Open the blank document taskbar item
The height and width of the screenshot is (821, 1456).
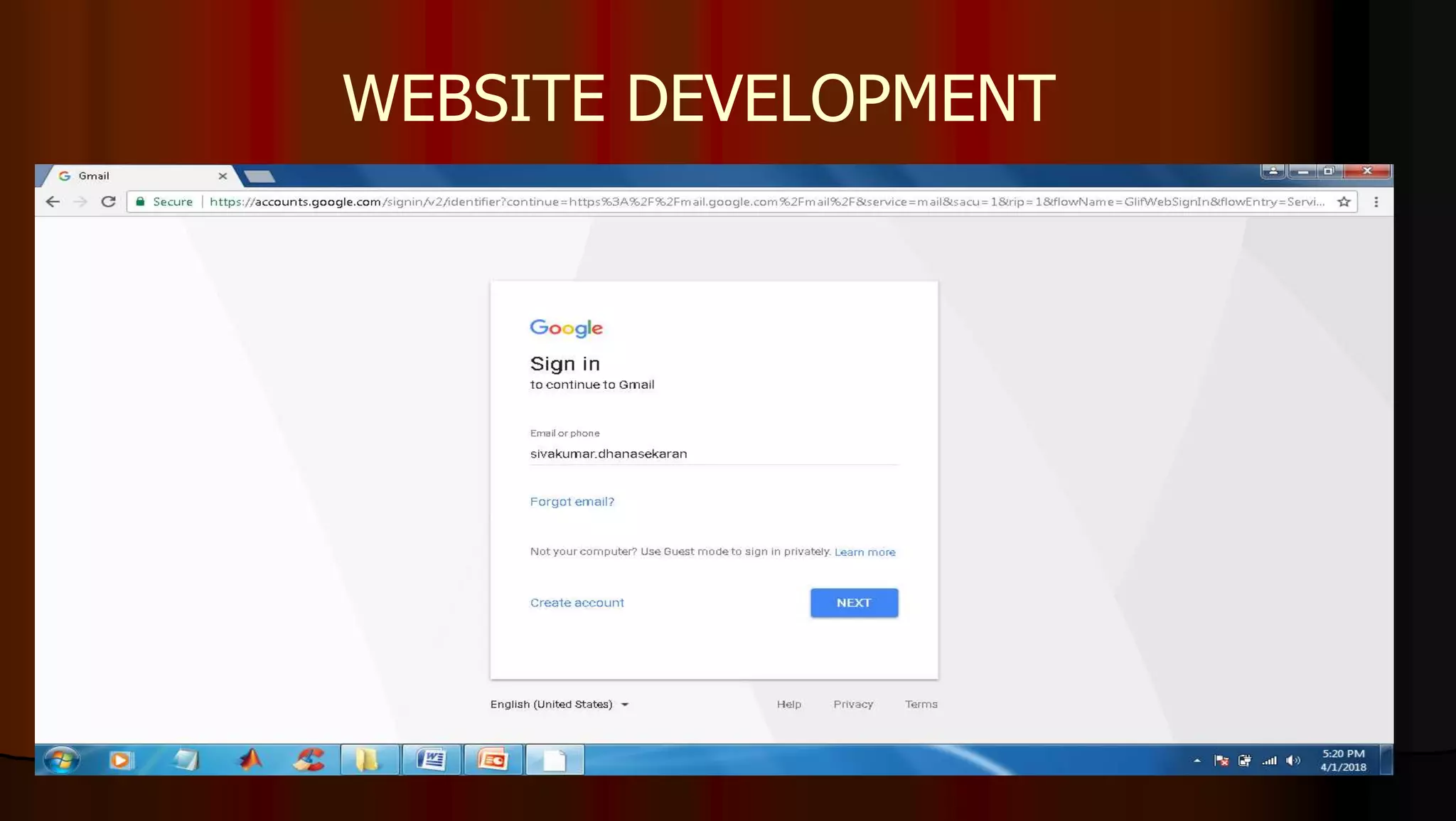[555, 760]
